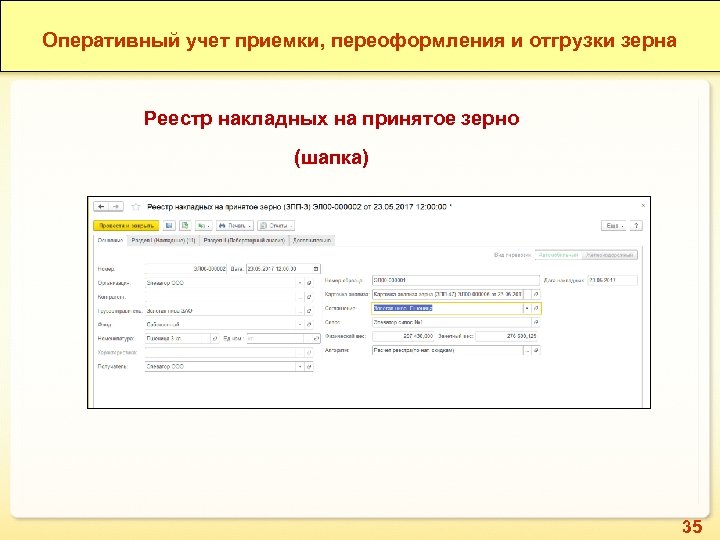Open the calendar picker in Дата field

pos(316,269)
